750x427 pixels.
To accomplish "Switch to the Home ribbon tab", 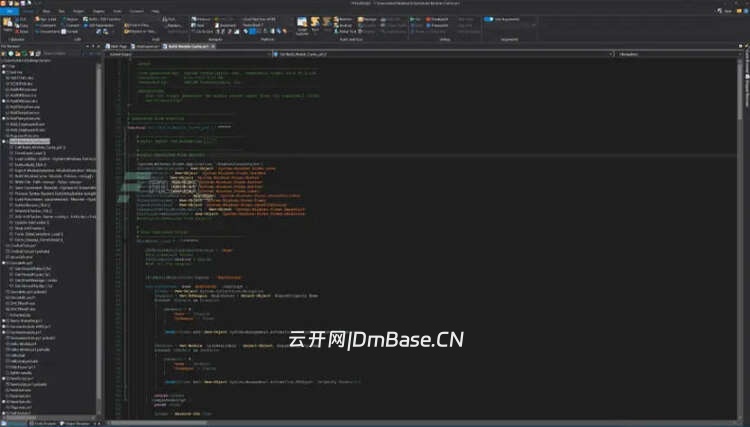I will point(29,11).
